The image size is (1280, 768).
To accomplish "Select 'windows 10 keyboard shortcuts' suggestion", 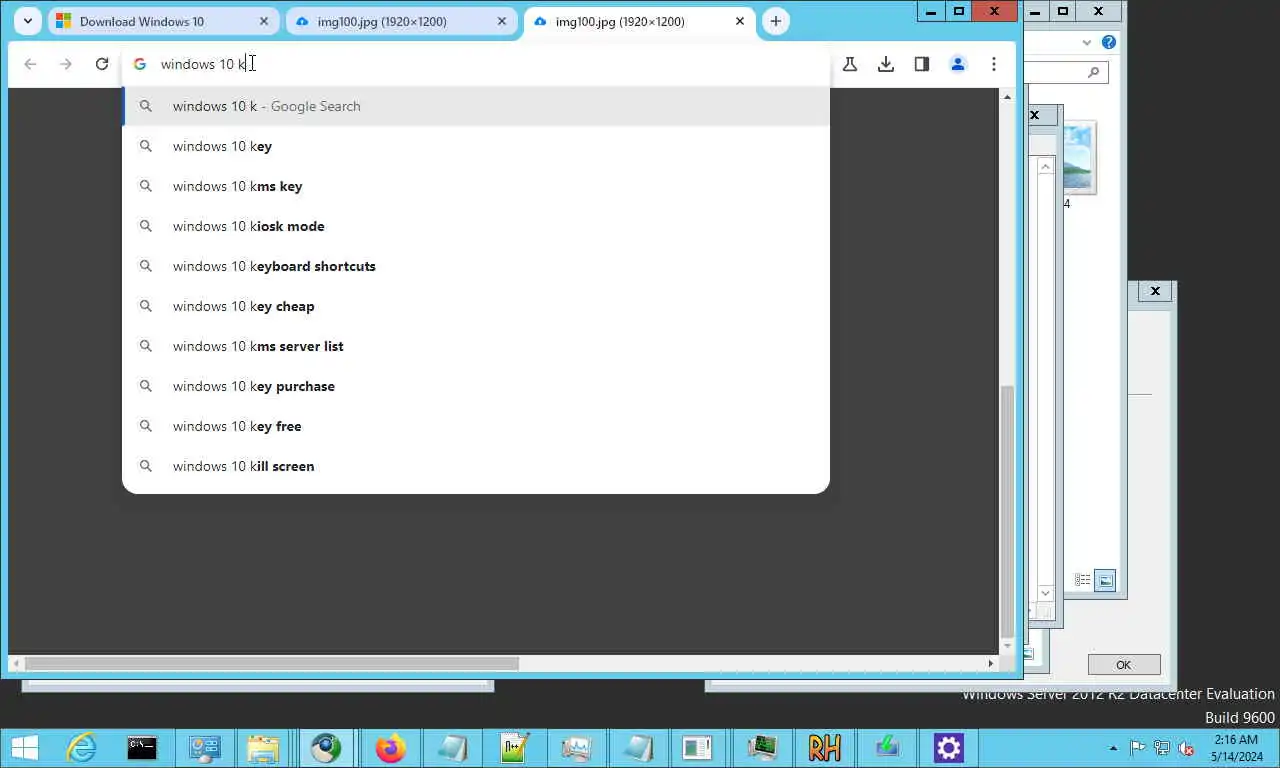I will coord(476,266).
